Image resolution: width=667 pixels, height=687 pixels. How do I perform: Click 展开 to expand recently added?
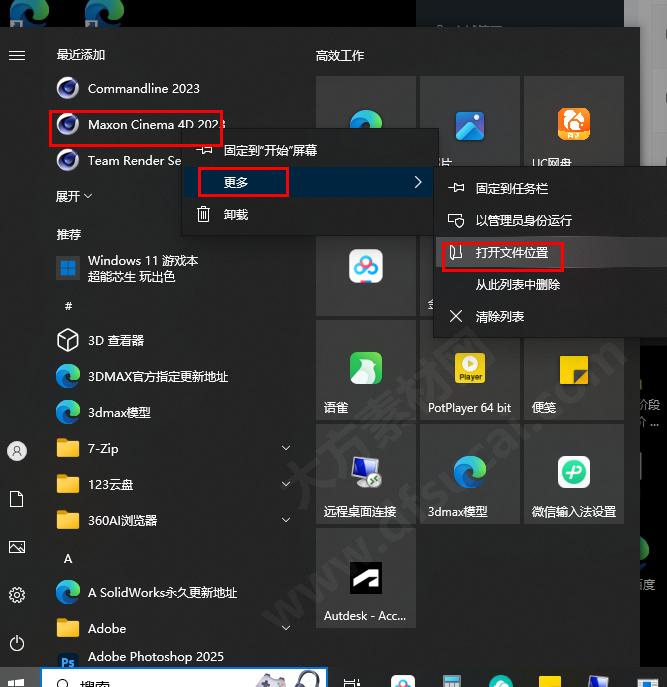[x=74, y=196]
